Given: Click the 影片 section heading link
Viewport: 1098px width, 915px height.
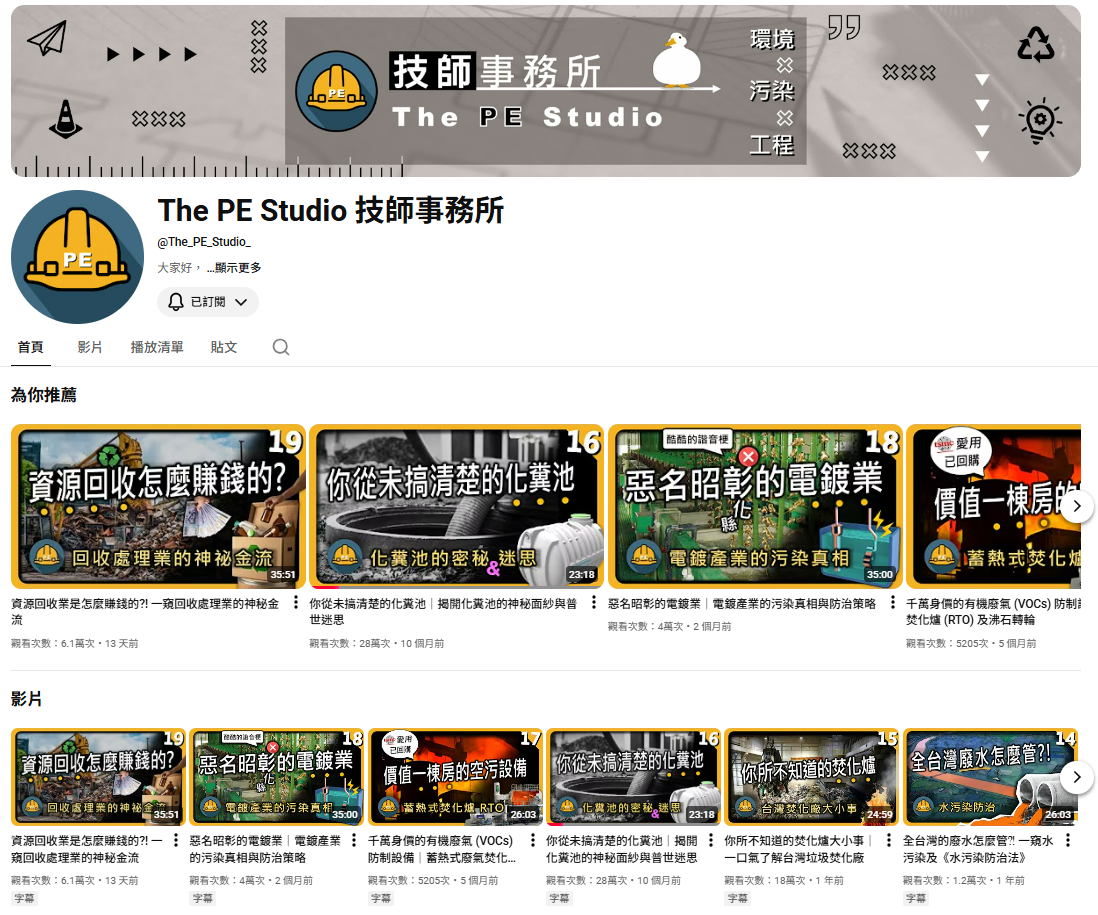Looking at the screenshot, I should (26, 699).
